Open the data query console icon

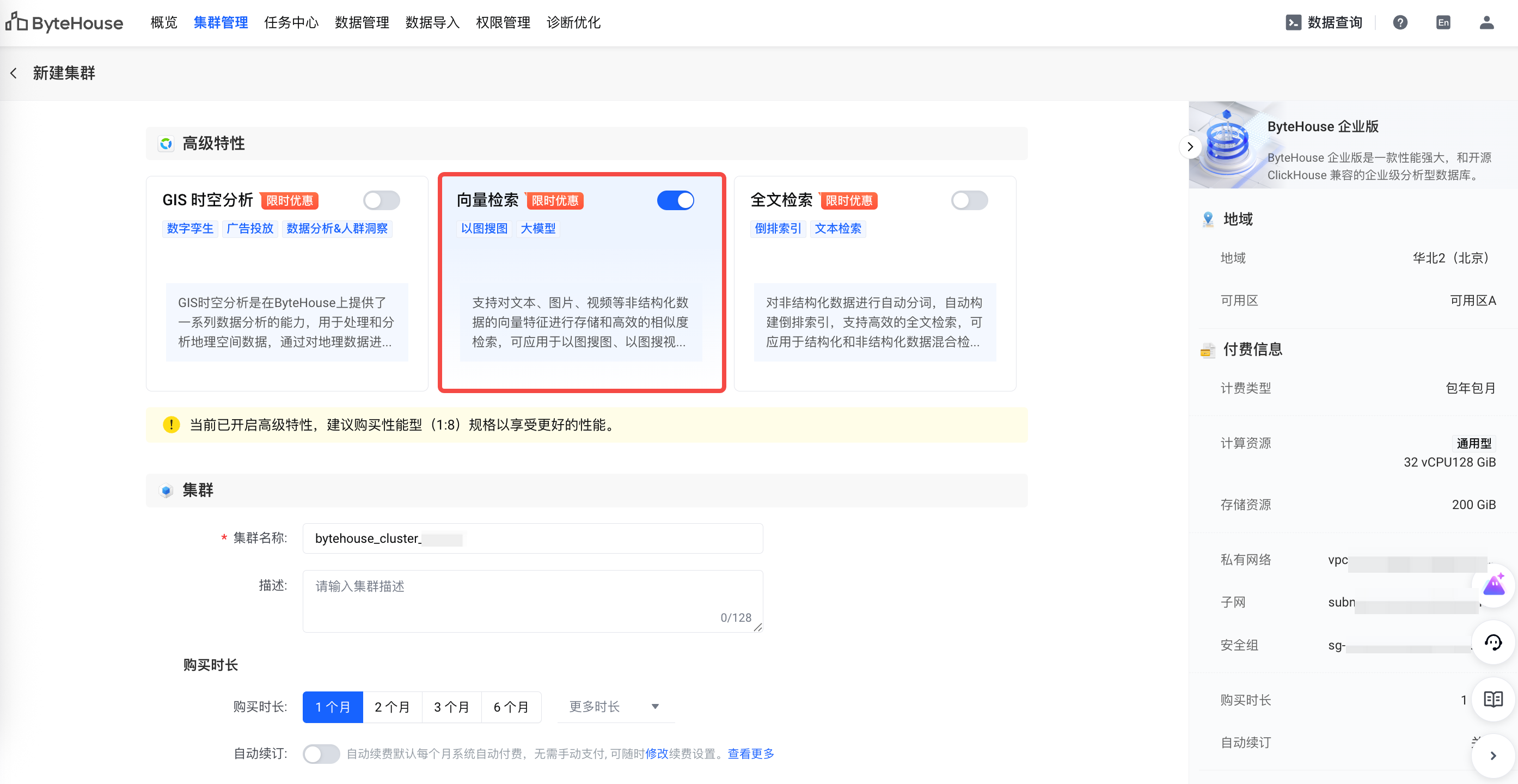(x=1293, y=22)
